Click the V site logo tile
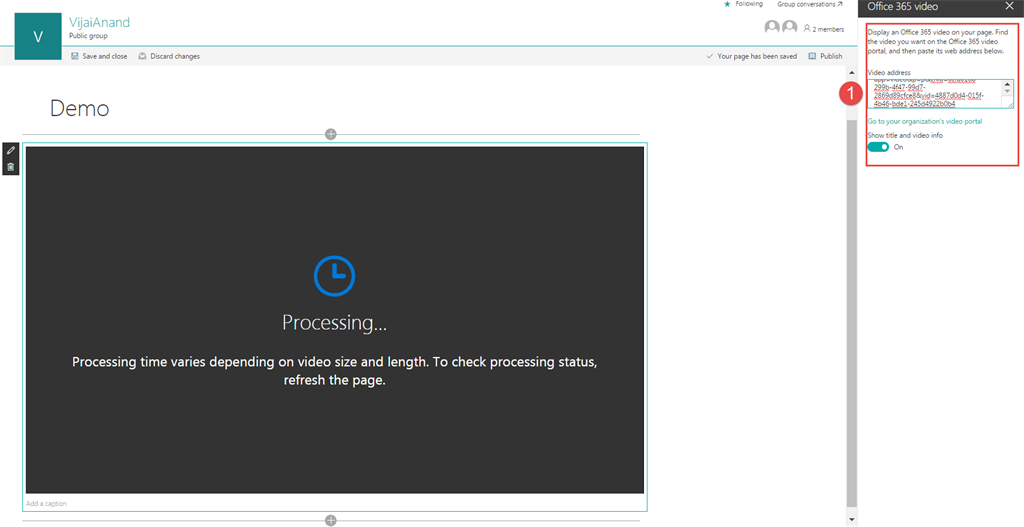 pos(38,37)
